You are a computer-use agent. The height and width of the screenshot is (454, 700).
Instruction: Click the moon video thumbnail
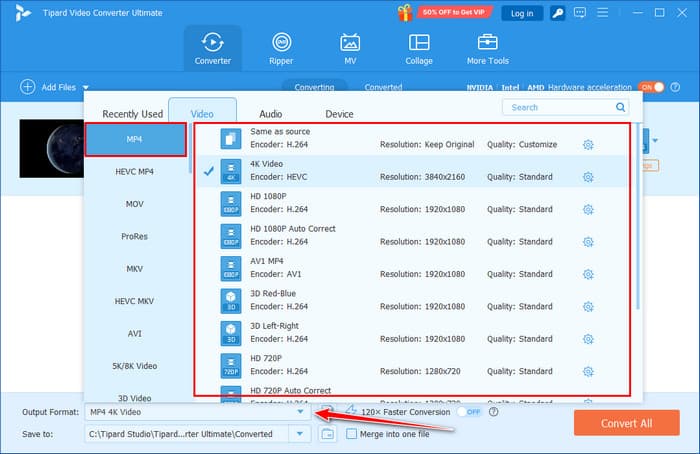coord(52,148)
